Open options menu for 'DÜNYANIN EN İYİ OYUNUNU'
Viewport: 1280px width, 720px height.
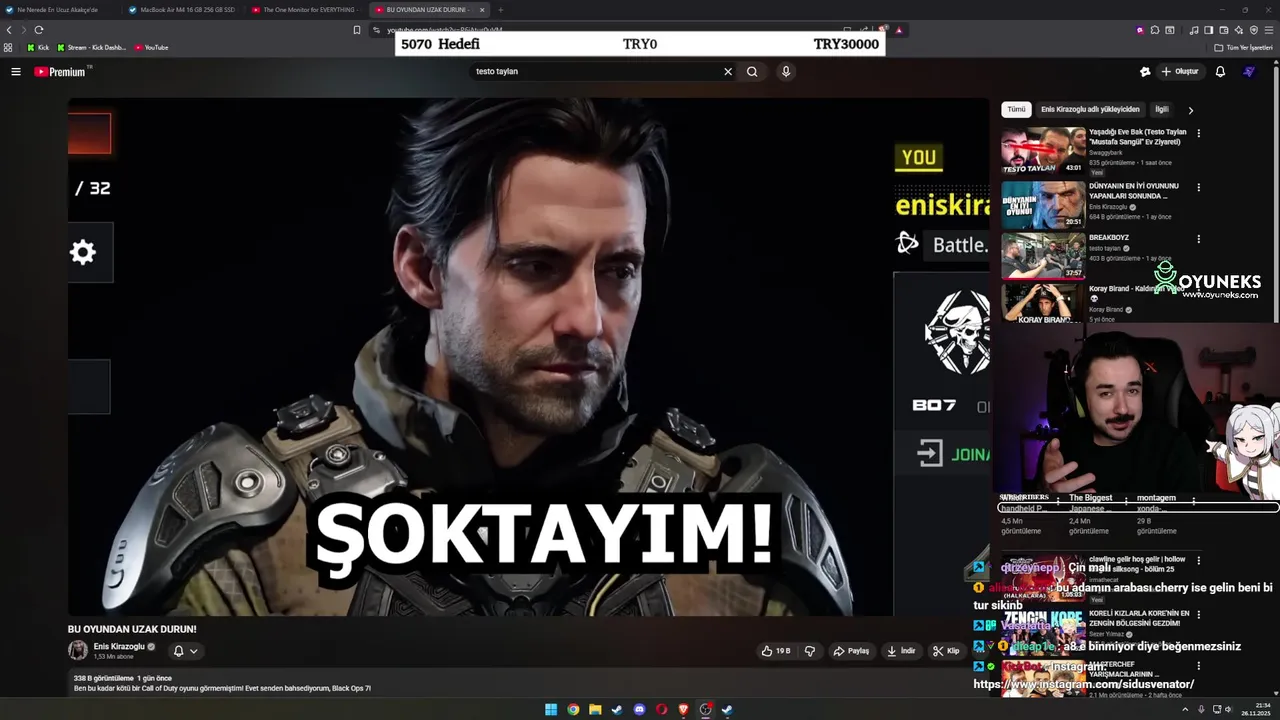pos(1198,187)
